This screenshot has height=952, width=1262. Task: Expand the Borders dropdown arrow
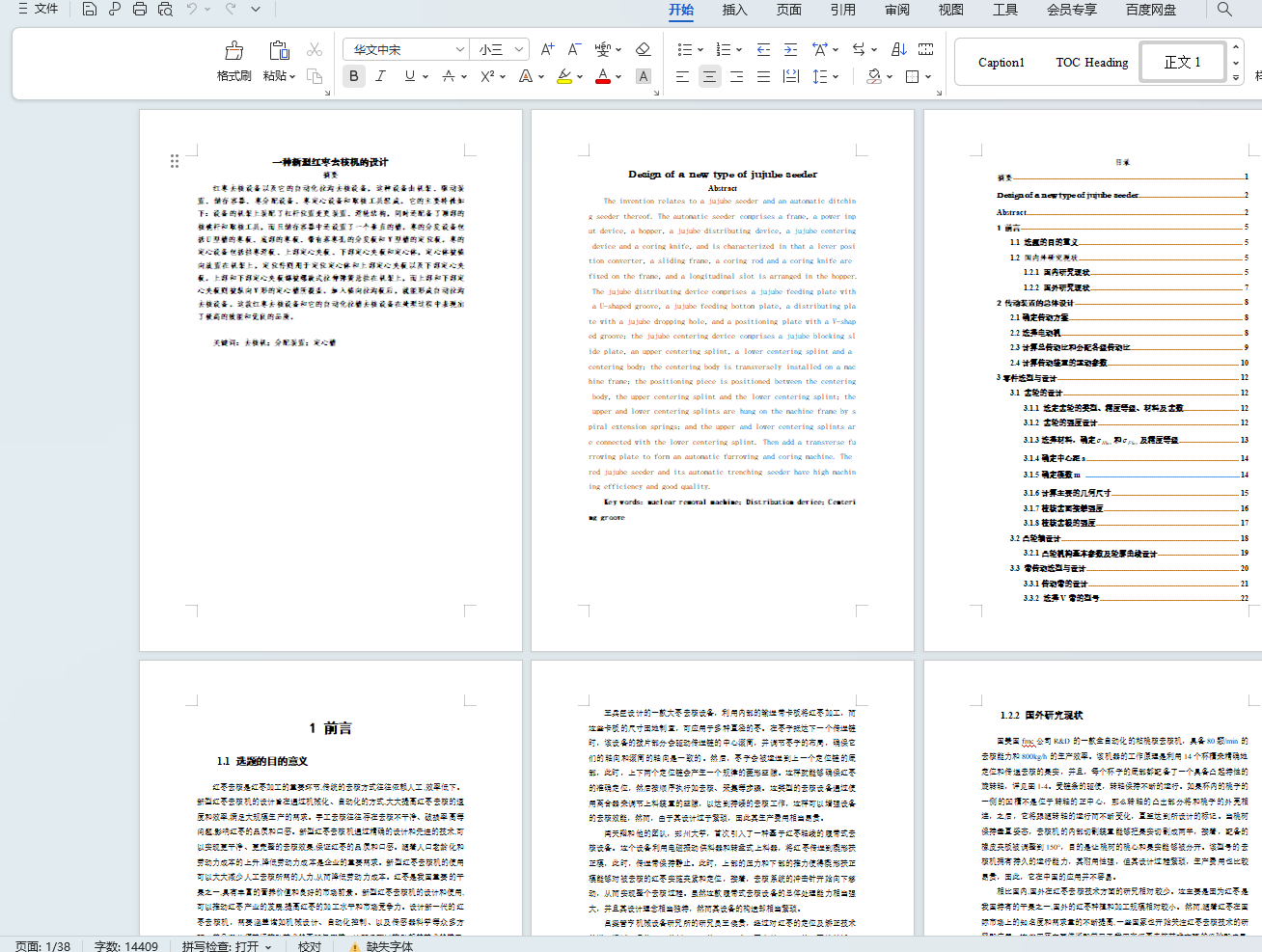tap(928, 76)
